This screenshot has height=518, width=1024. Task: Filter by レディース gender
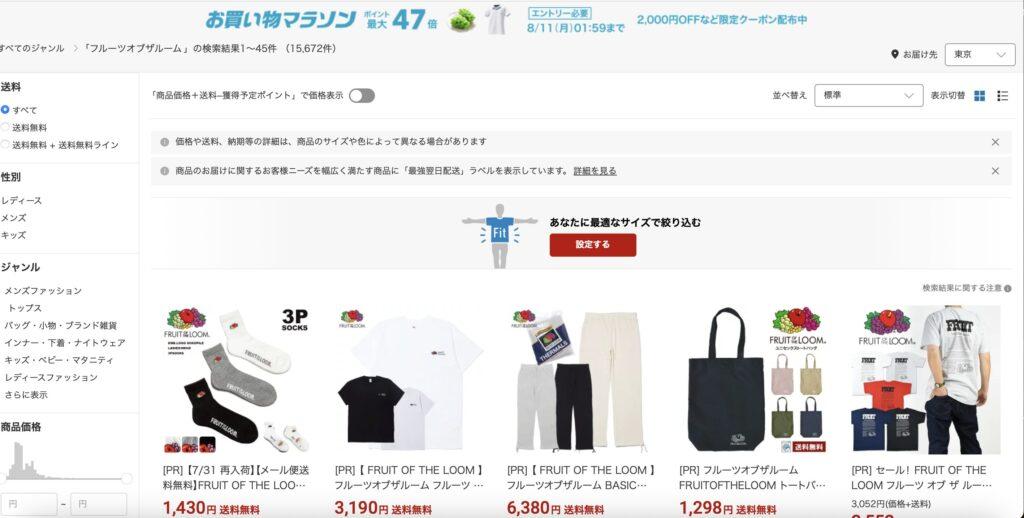(22, 201)
